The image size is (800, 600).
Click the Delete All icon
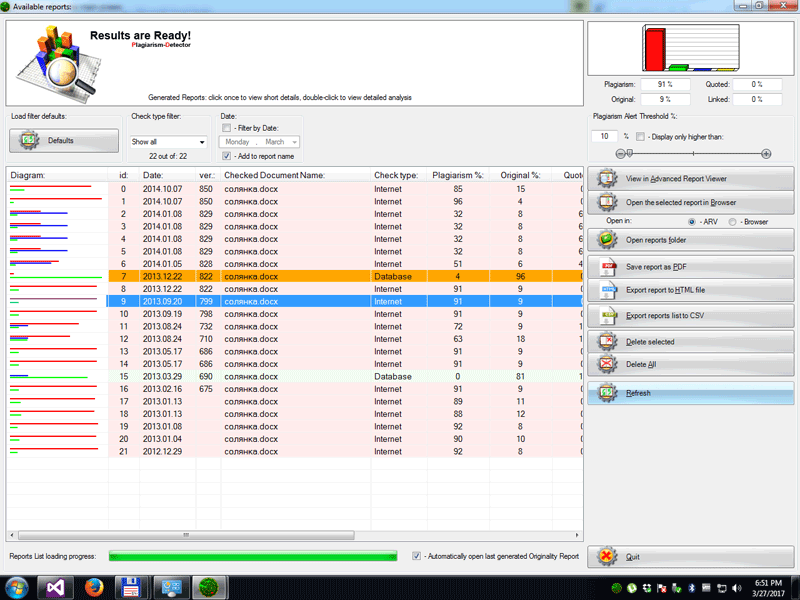[x=607, y=364]
